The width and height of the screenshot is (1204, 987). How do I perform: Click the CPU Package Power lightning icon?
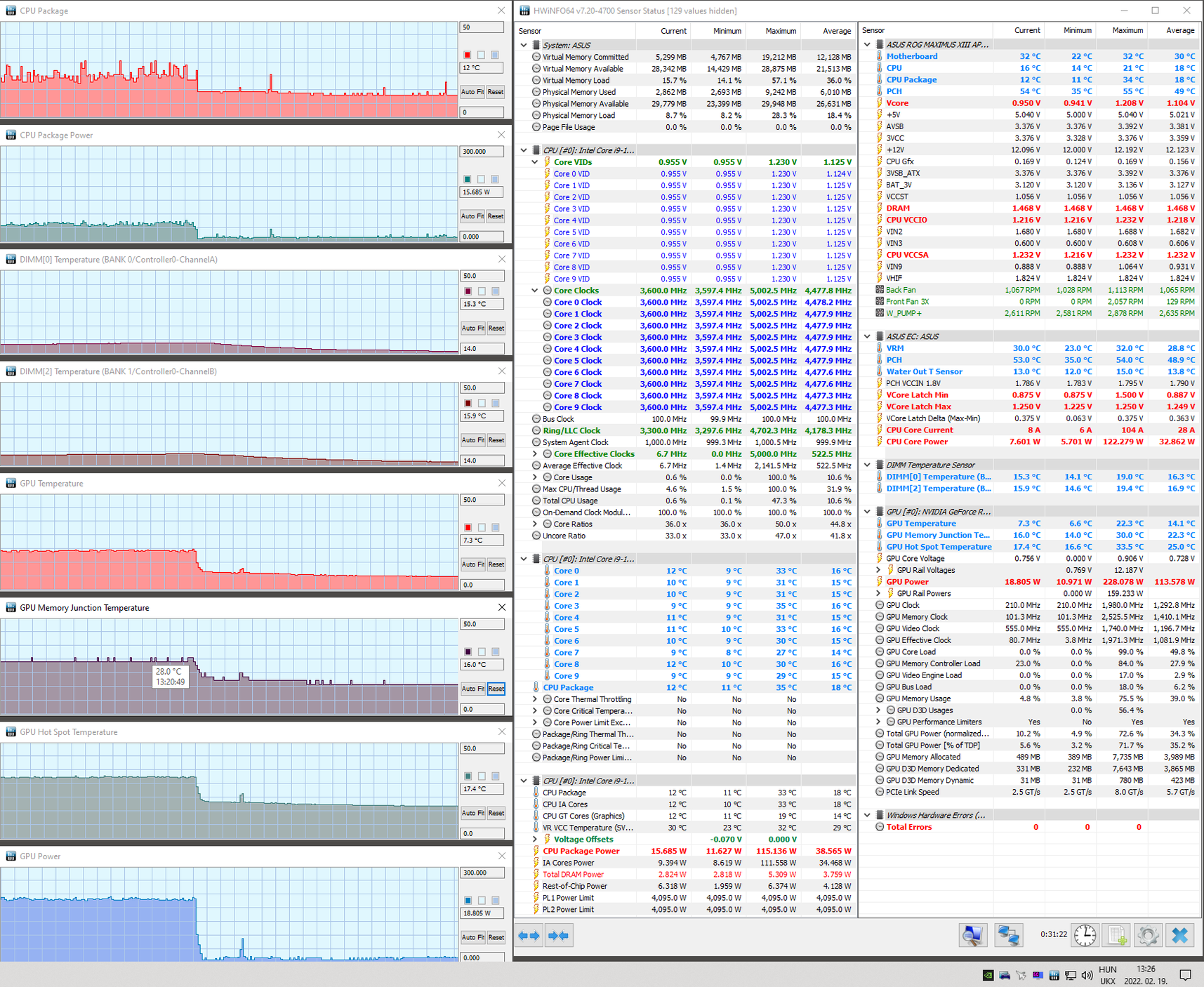tap(536, 851)
